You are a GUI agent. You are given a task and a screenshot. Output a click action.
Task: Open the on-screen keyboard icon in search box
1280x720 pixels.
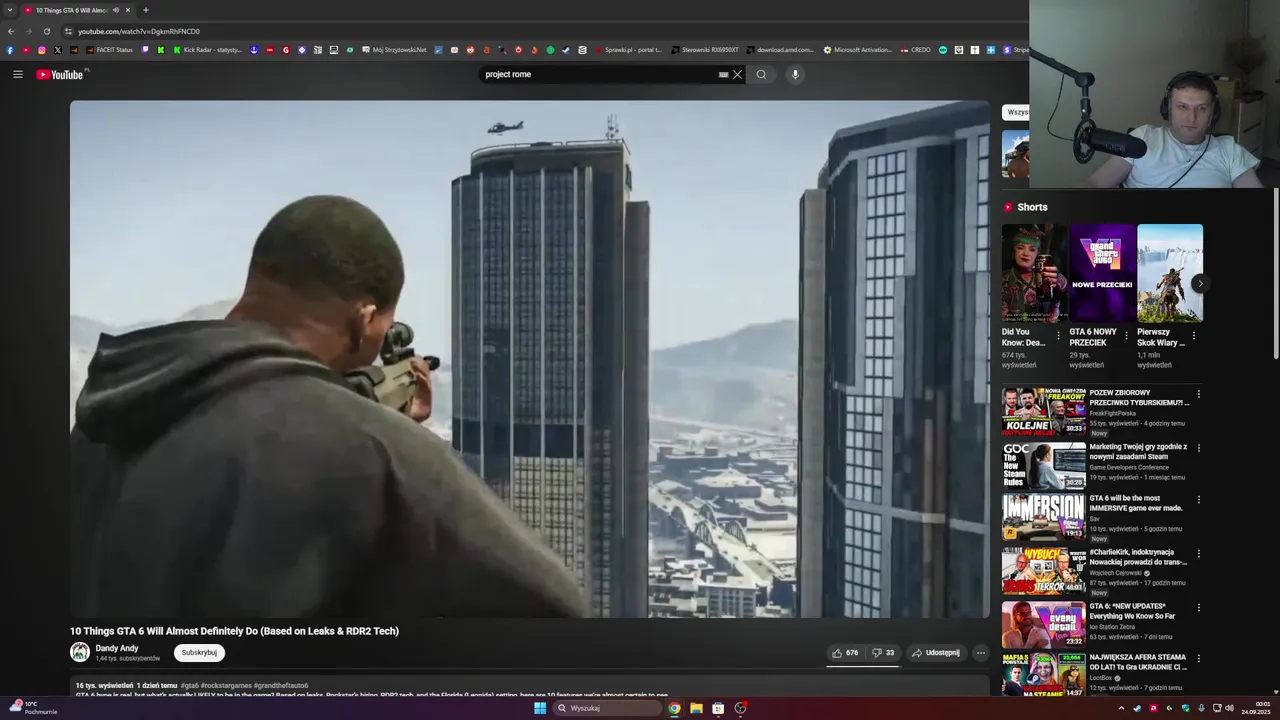tap(723, 74)
